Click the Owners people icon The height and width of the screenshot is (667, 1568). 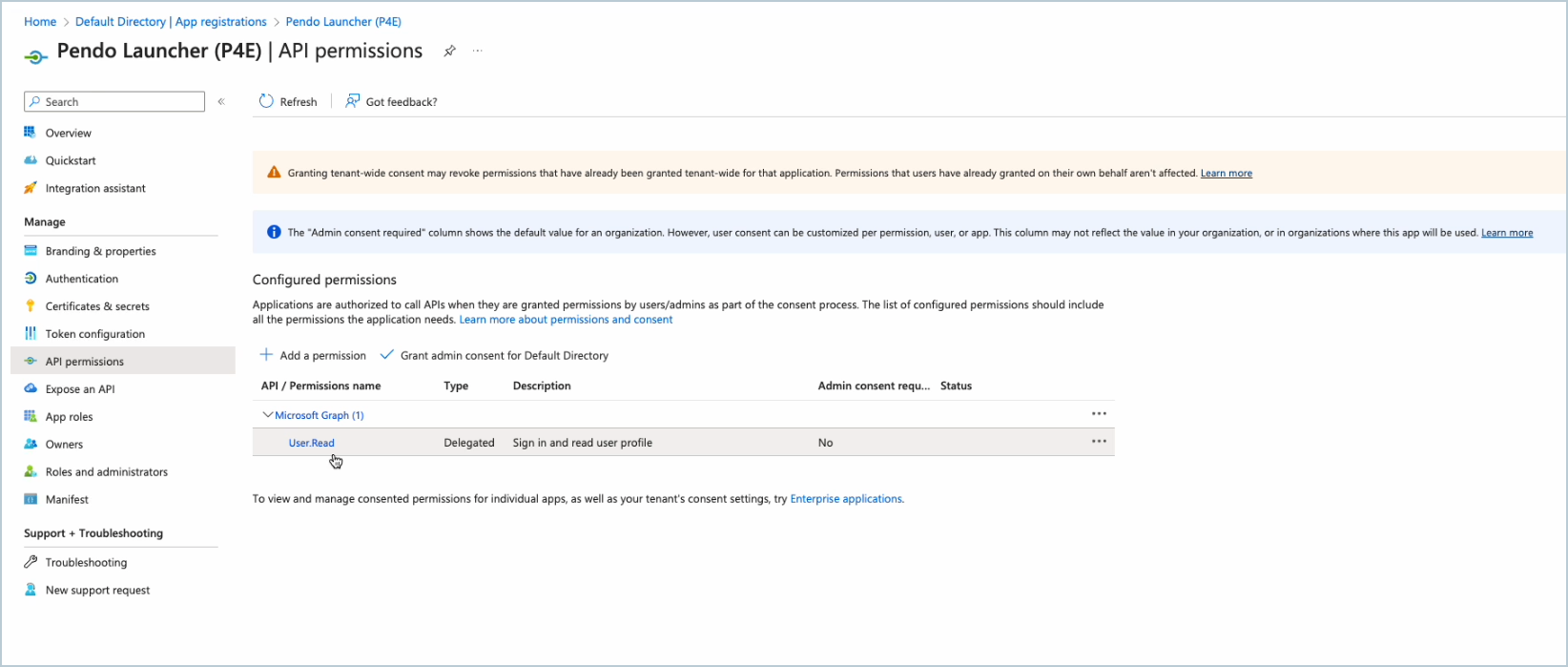click(30, 445)
